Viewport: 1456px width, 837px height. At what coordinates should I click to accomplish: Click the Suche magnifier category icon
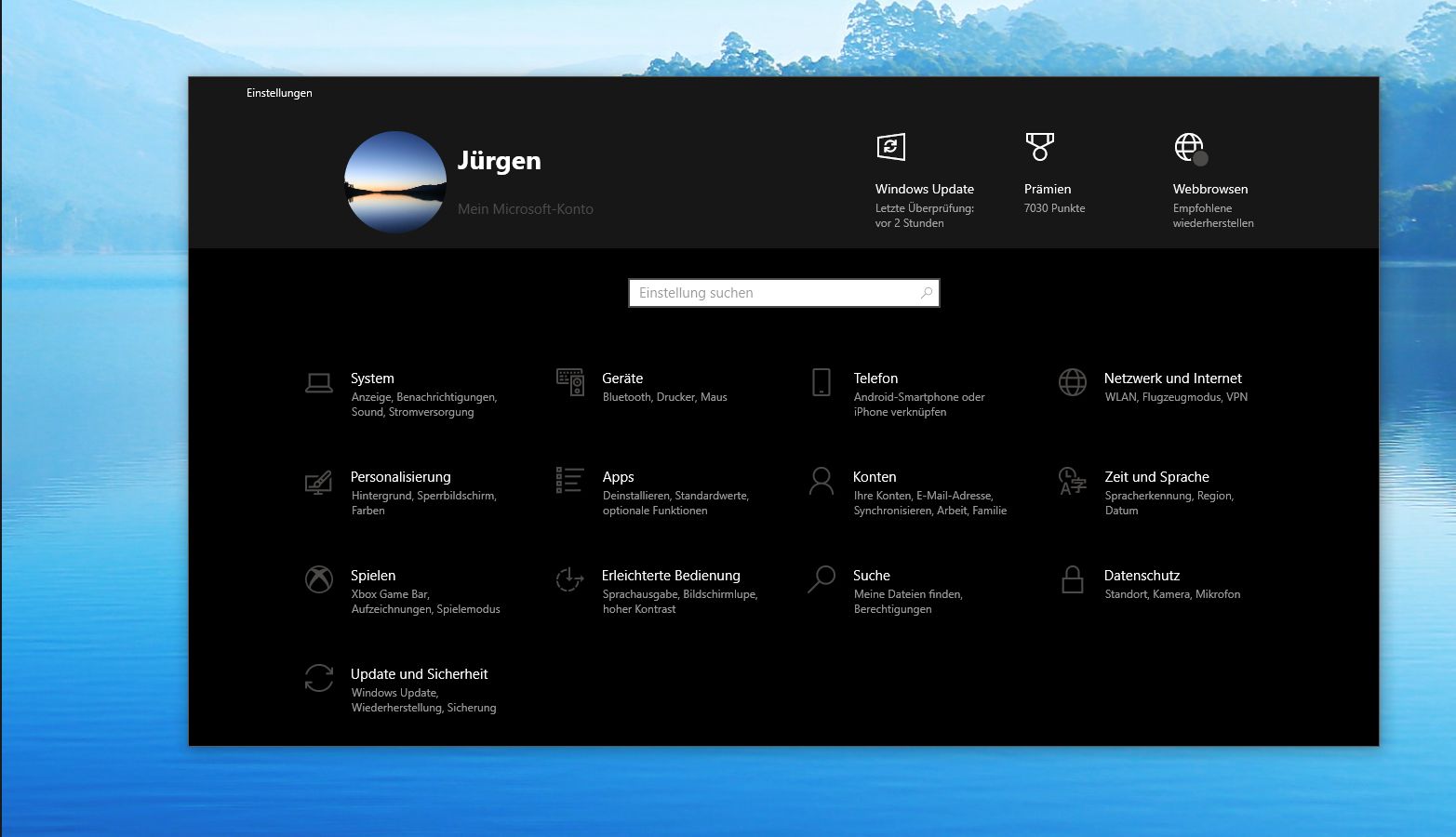tap(822, 579)
